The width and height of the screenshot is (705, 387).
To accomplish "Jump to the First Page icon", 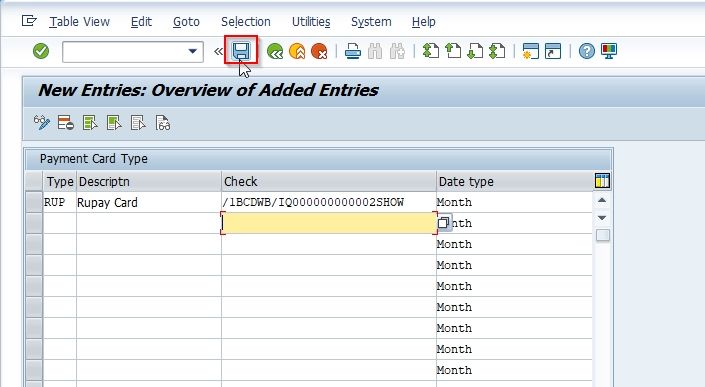I will pyautogui.click(x=431, y=51).
